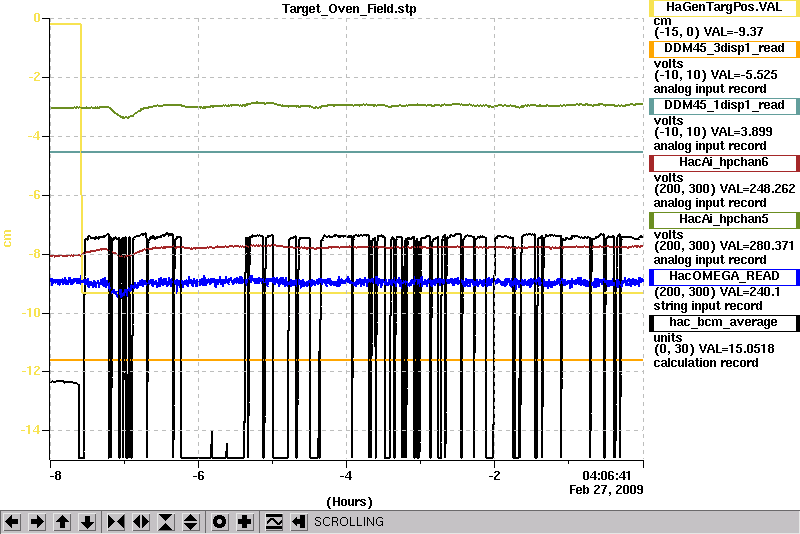This screenshot has width=800, height=534.
Task: Click the -6 x-axis tick label
Action: [x=198, y=476]
